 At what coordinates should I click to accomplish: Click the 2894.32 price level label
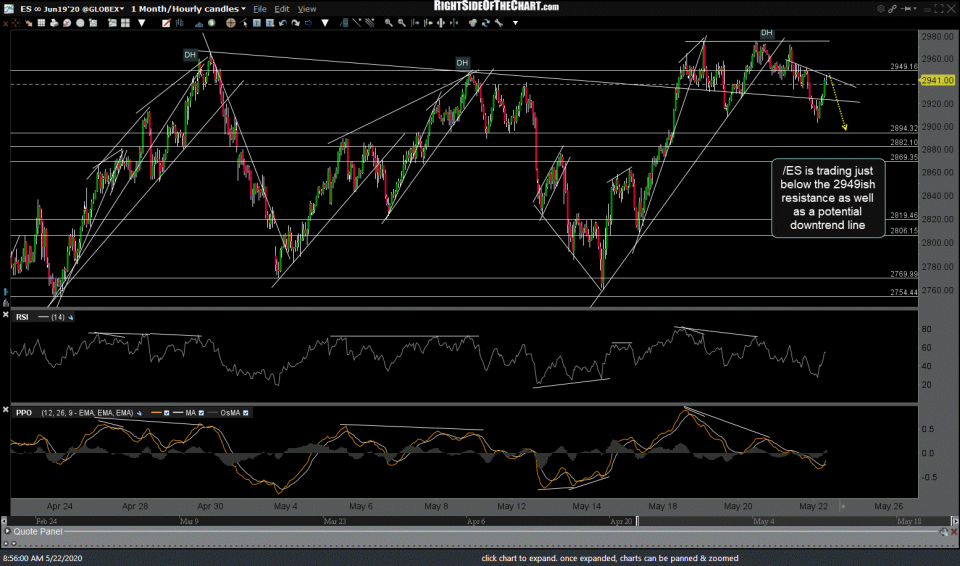(x=904, y=128)
